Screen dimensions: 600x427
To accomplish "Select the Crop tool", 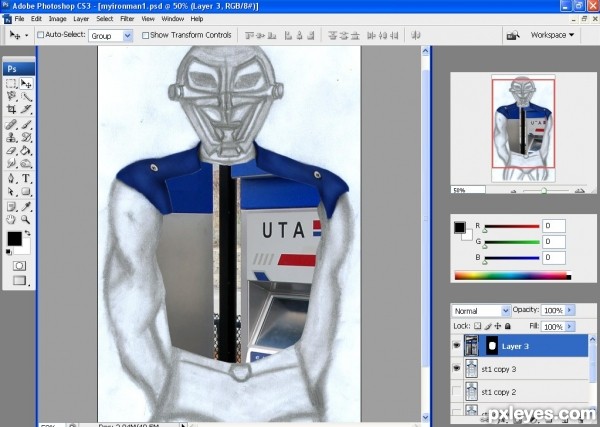I will 11,109.
